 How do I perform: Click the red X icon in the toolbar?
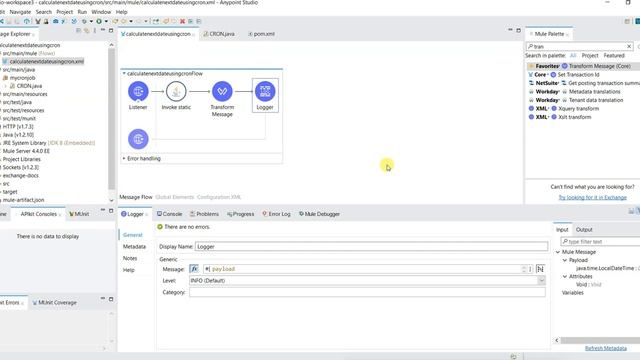pyautogui.click(x=182, y=21)
